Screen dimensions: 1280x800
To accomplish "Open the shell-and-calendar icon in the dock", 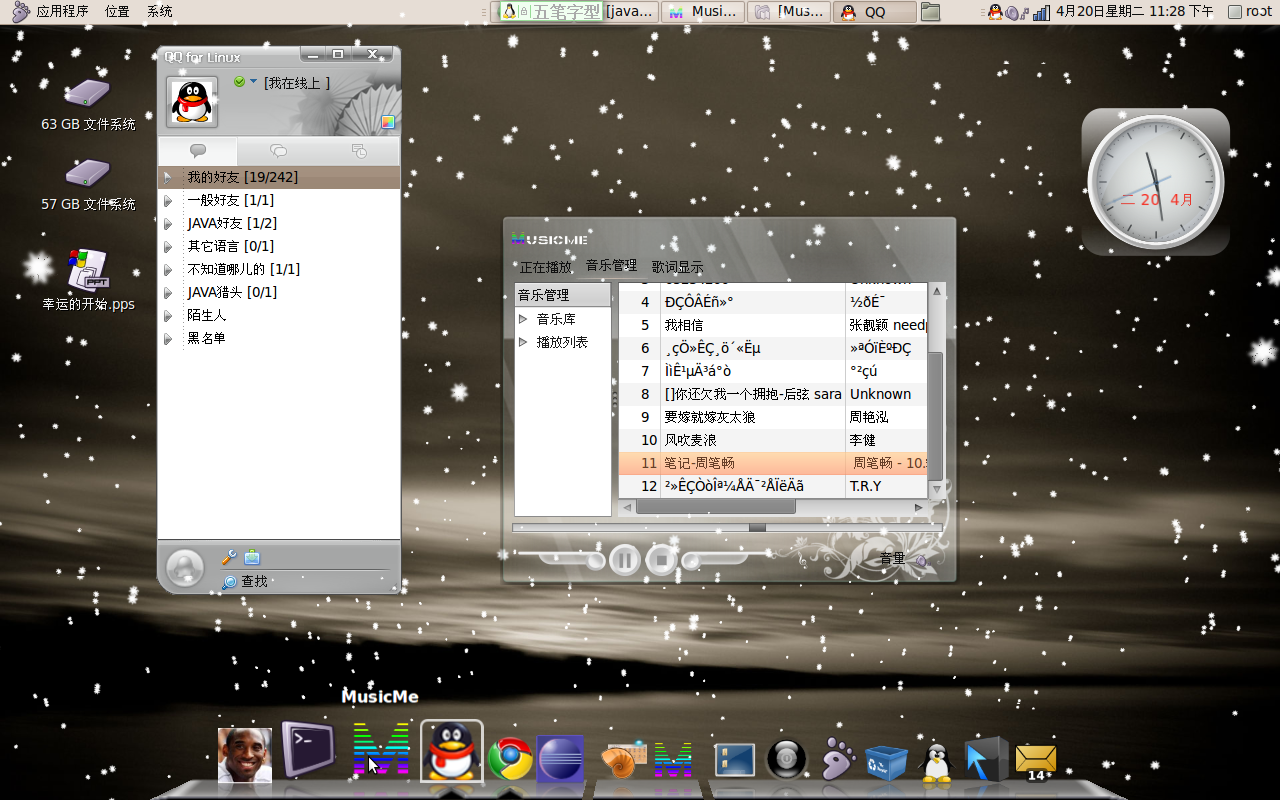I will click(x=625, y=759).
